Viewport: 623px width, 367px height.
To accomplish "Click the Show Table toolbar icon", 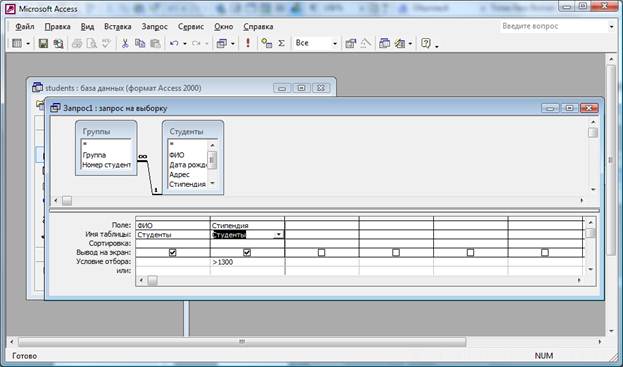I will (266, 43).
